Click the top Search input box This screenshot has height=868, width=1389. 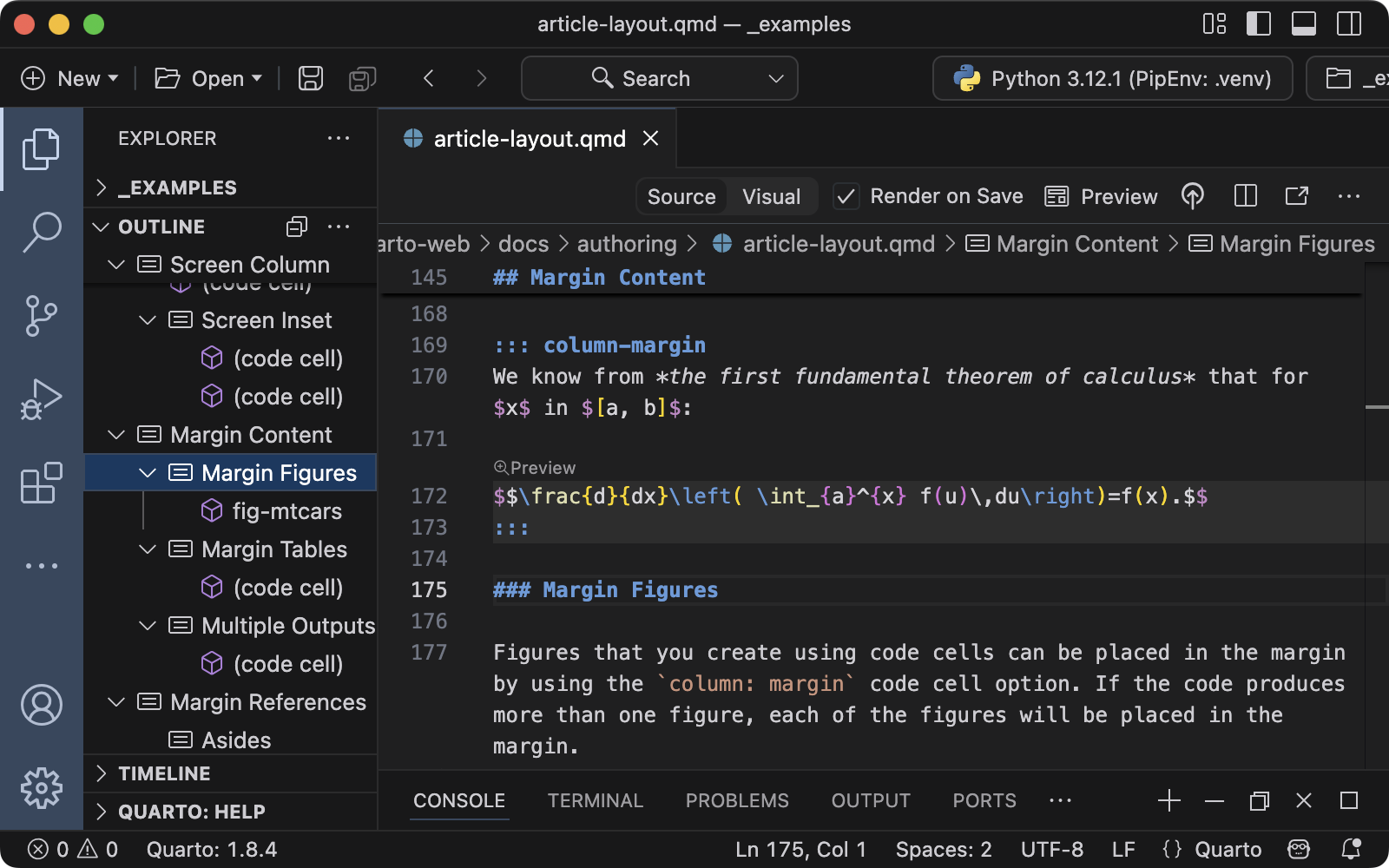point(659,79)
